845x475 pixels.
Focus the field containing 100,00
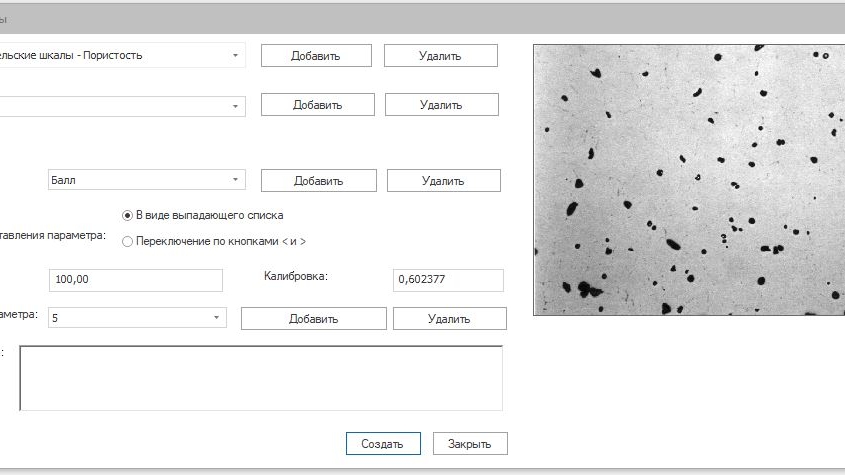[x=136, y=280]
